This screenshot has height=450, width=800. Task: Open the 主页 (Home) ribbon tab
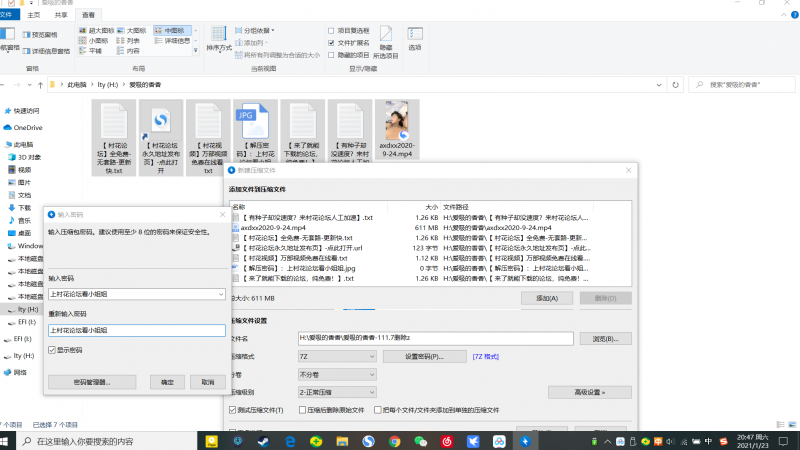click(x=34, y=15)
